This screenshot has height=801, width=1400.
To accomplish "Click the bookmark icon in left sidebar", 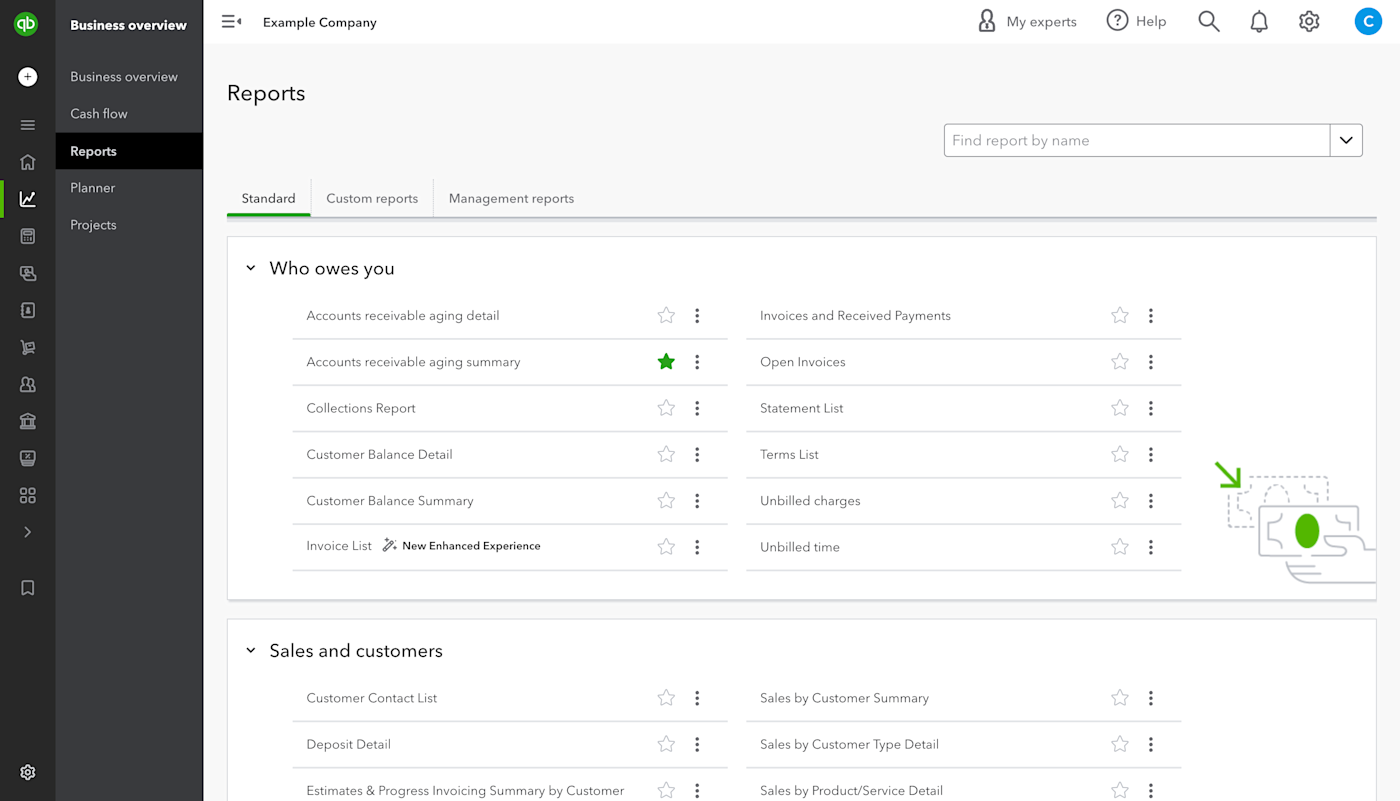I will pyautogui.click(x=28, y=588).
